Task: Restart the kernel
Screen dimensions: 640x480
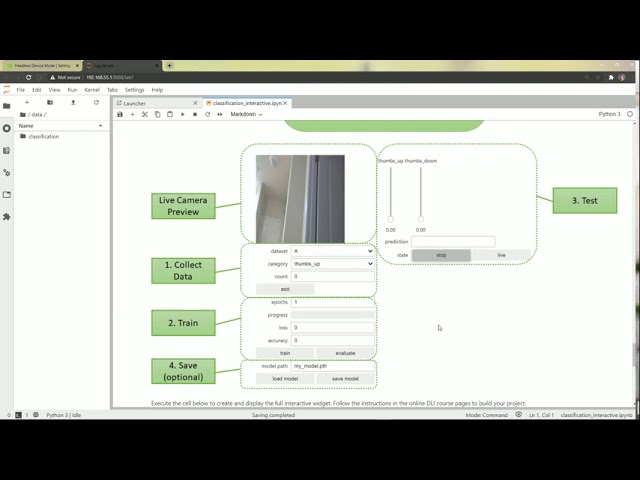Action: (207, 114)
